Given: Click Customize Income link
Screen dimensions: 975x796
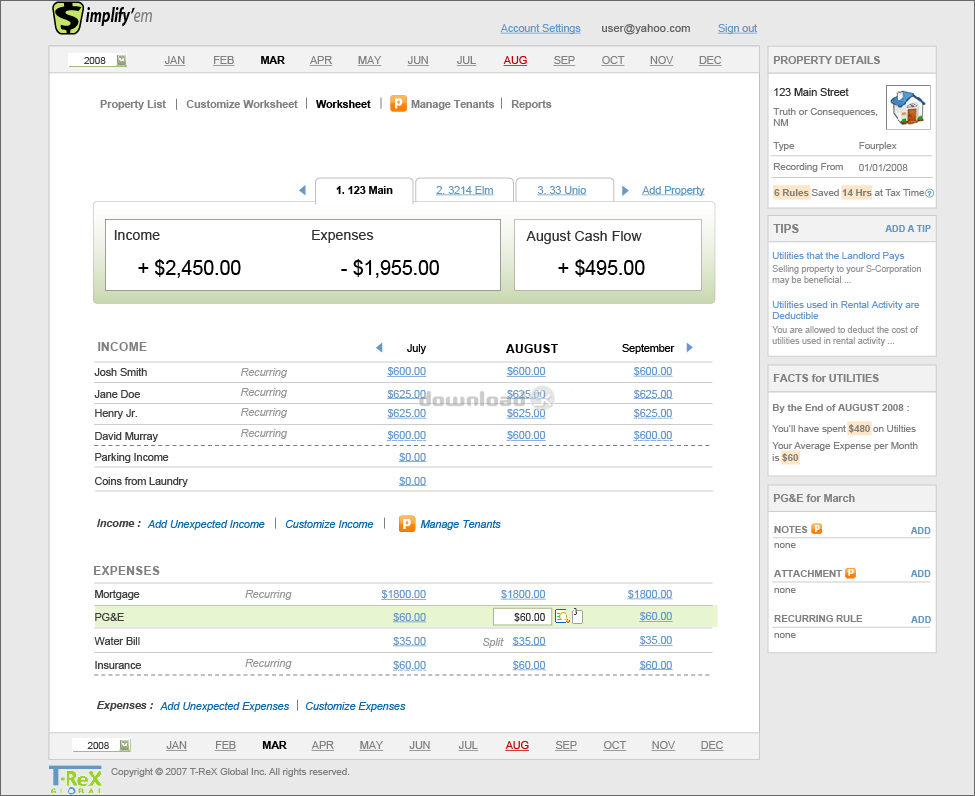Looking at the screenshot, I should pyautogui.click(x=330, y=524).
